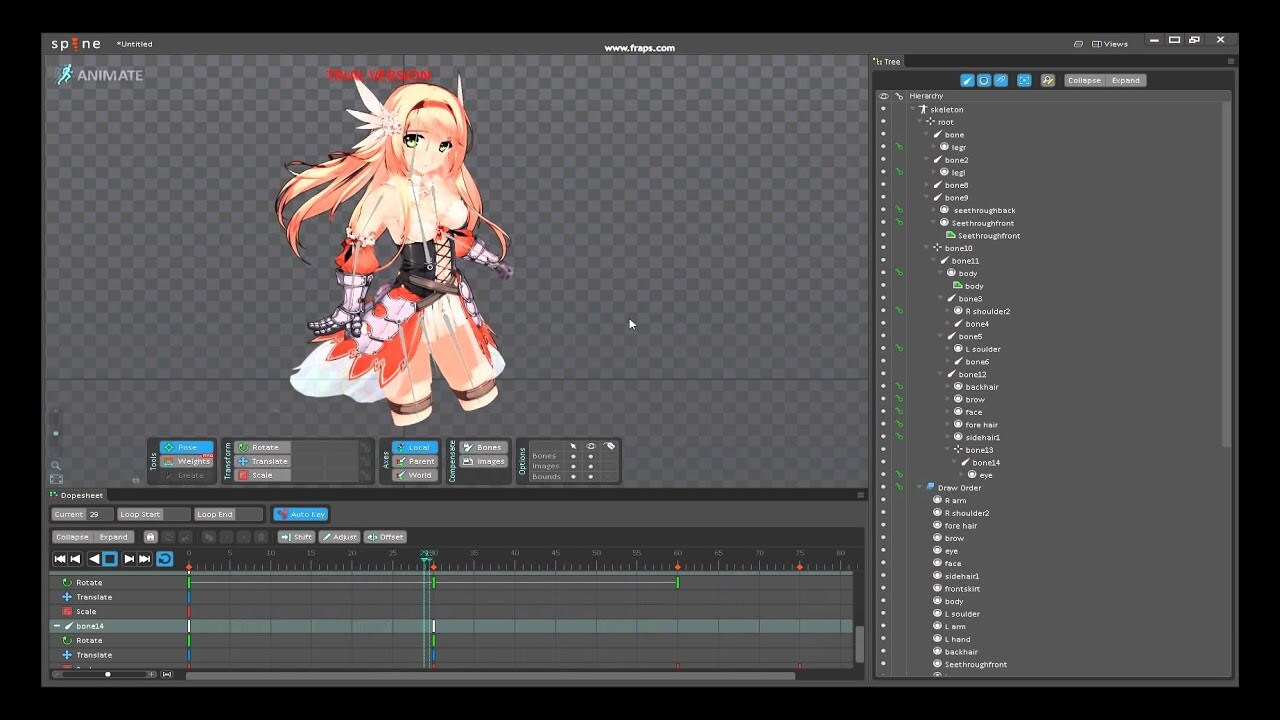Select Rotate in Transform panel
1280x720 pixels.
pyautogui.click(x=265, y=447)
